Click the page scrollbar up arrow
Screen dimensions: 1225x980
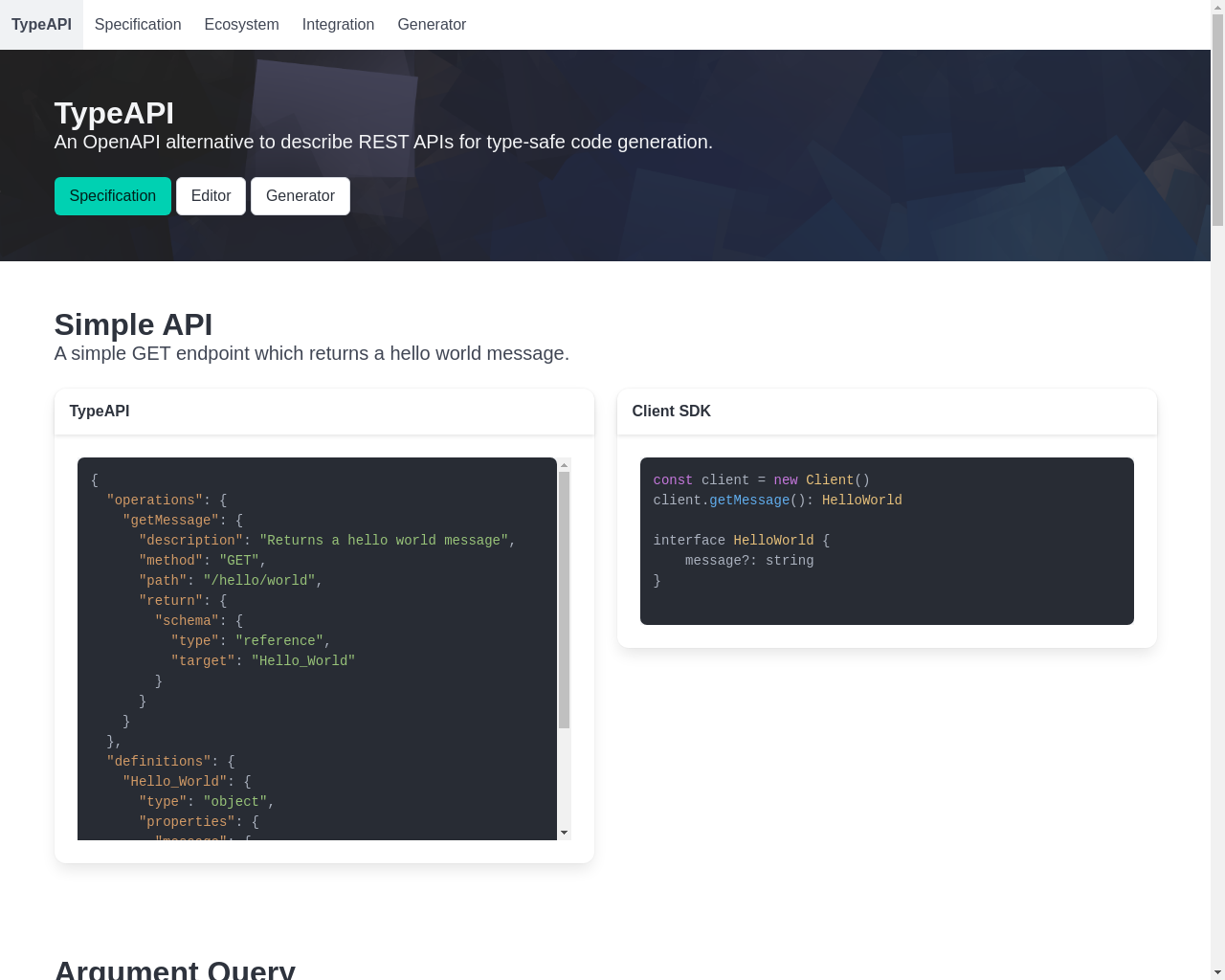click(x=1217, y=7)
